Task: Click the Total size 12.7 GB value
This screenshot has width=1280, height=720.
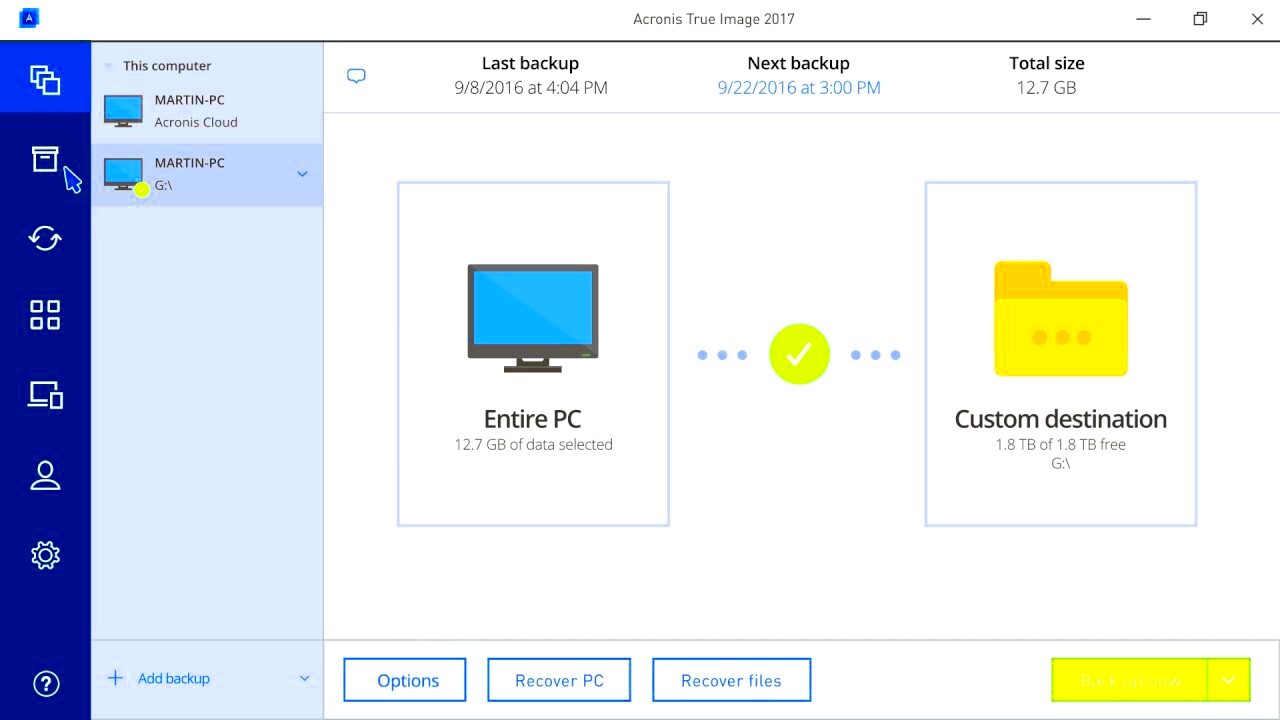Action: pyautogui.click(x=1046, y=88)
